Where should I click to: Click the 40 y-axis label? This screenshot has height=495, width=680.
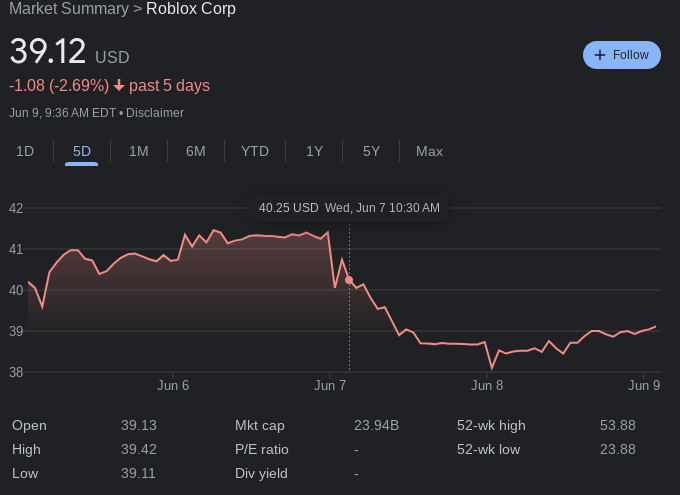(16, 290)
